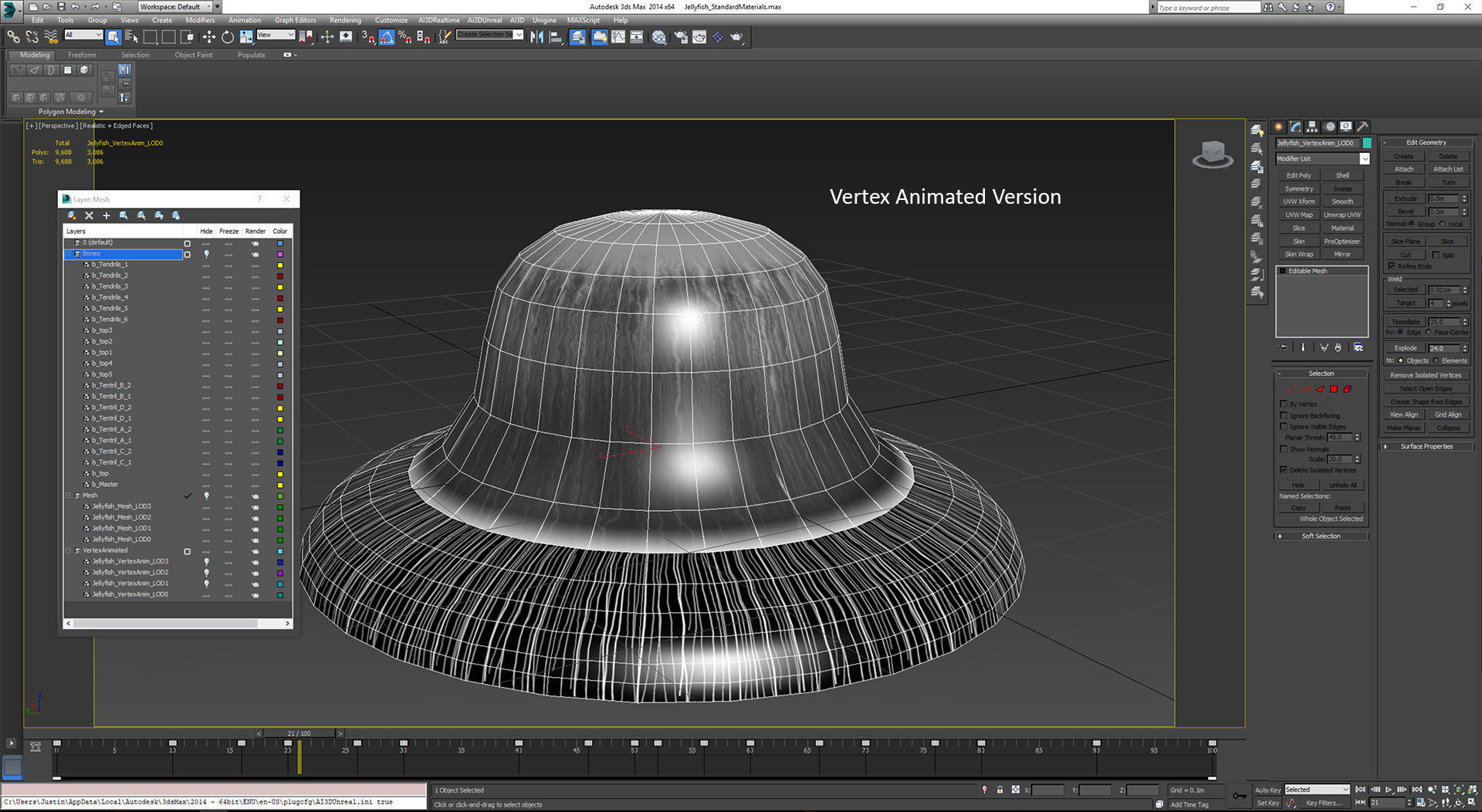The width and height of the screenshot is (1482, 812).
Task: Click the Set Key key icon
Action: pos(1239,796)
